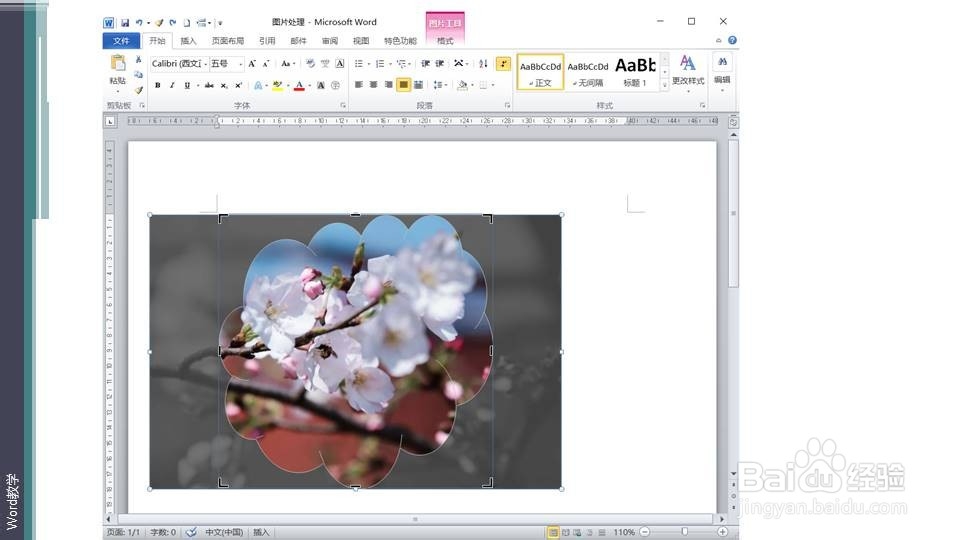The width and height of the screenshot is (960, 540).
Task: Activate the Format Painter brush
Action: 138,89
